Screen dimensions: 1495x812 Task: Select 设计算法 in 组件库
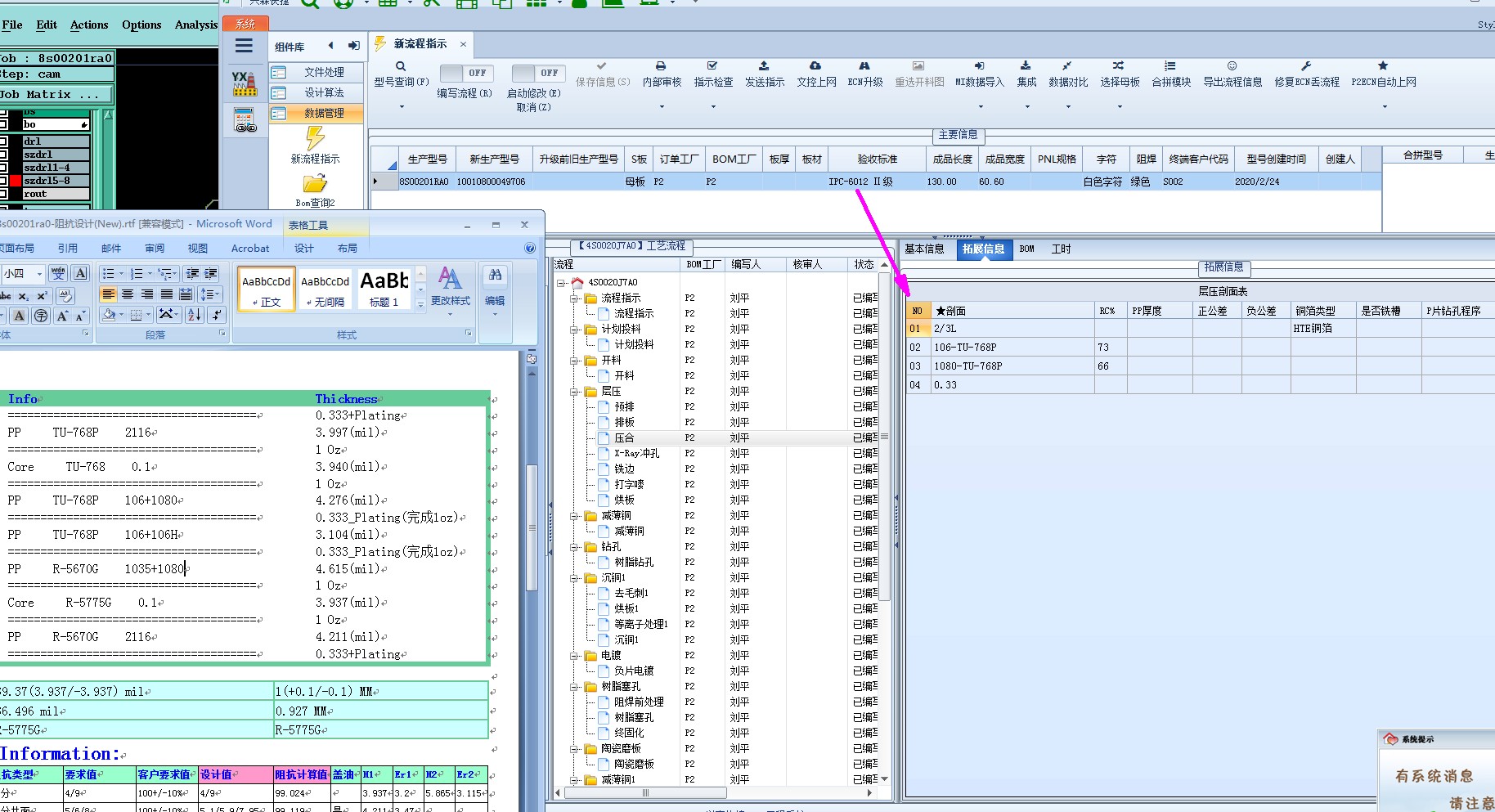pos(317,92)
